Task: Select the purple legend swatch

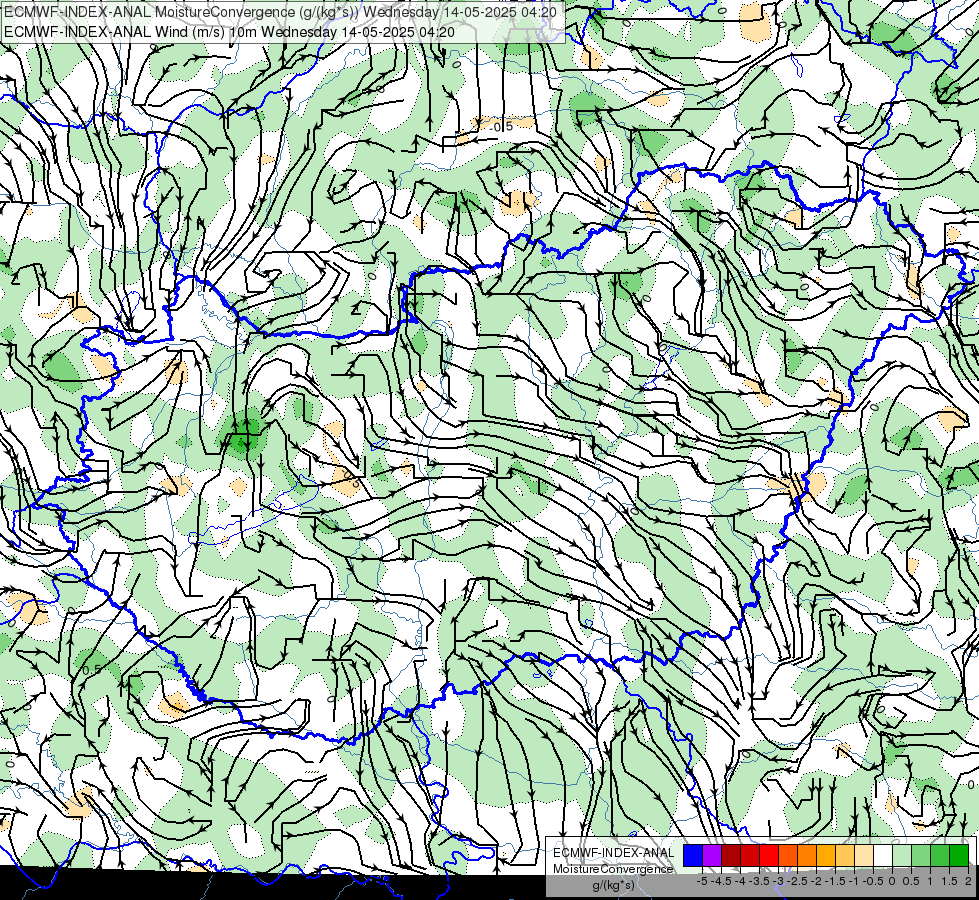Action: click(712, 855)
